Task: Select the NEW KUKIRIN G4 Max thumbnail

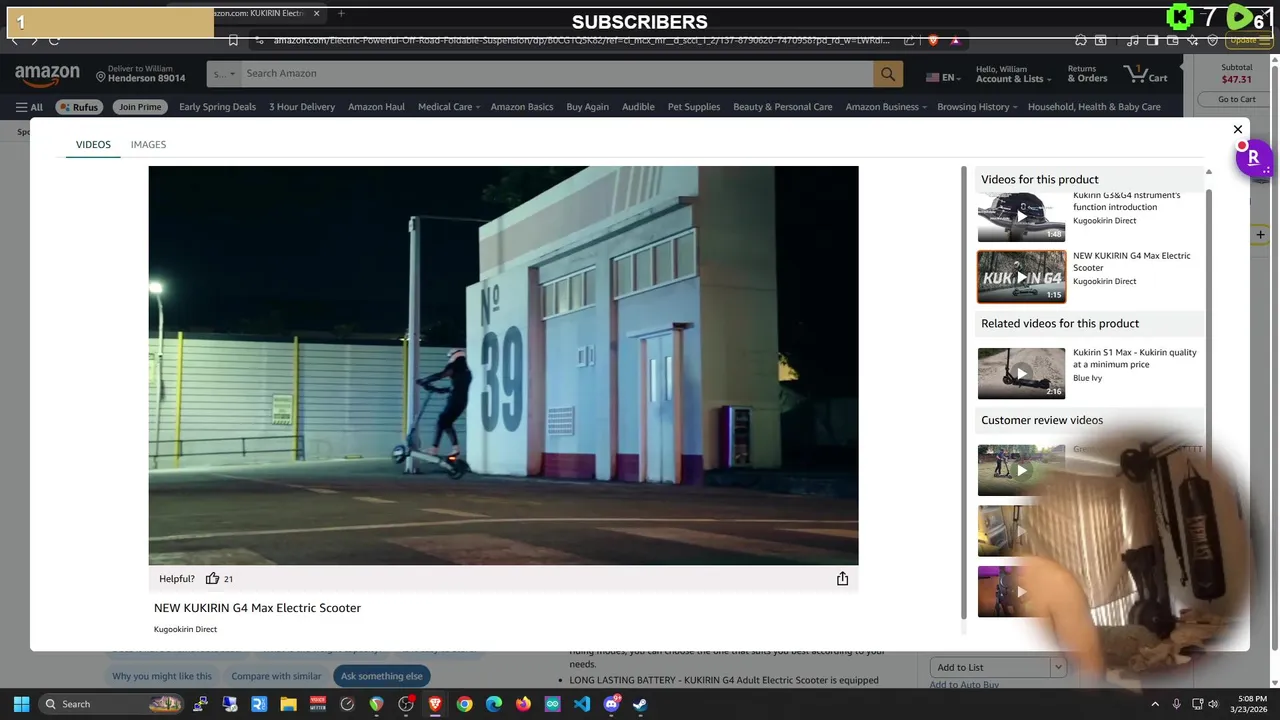Action: [x=1021, y=277]
